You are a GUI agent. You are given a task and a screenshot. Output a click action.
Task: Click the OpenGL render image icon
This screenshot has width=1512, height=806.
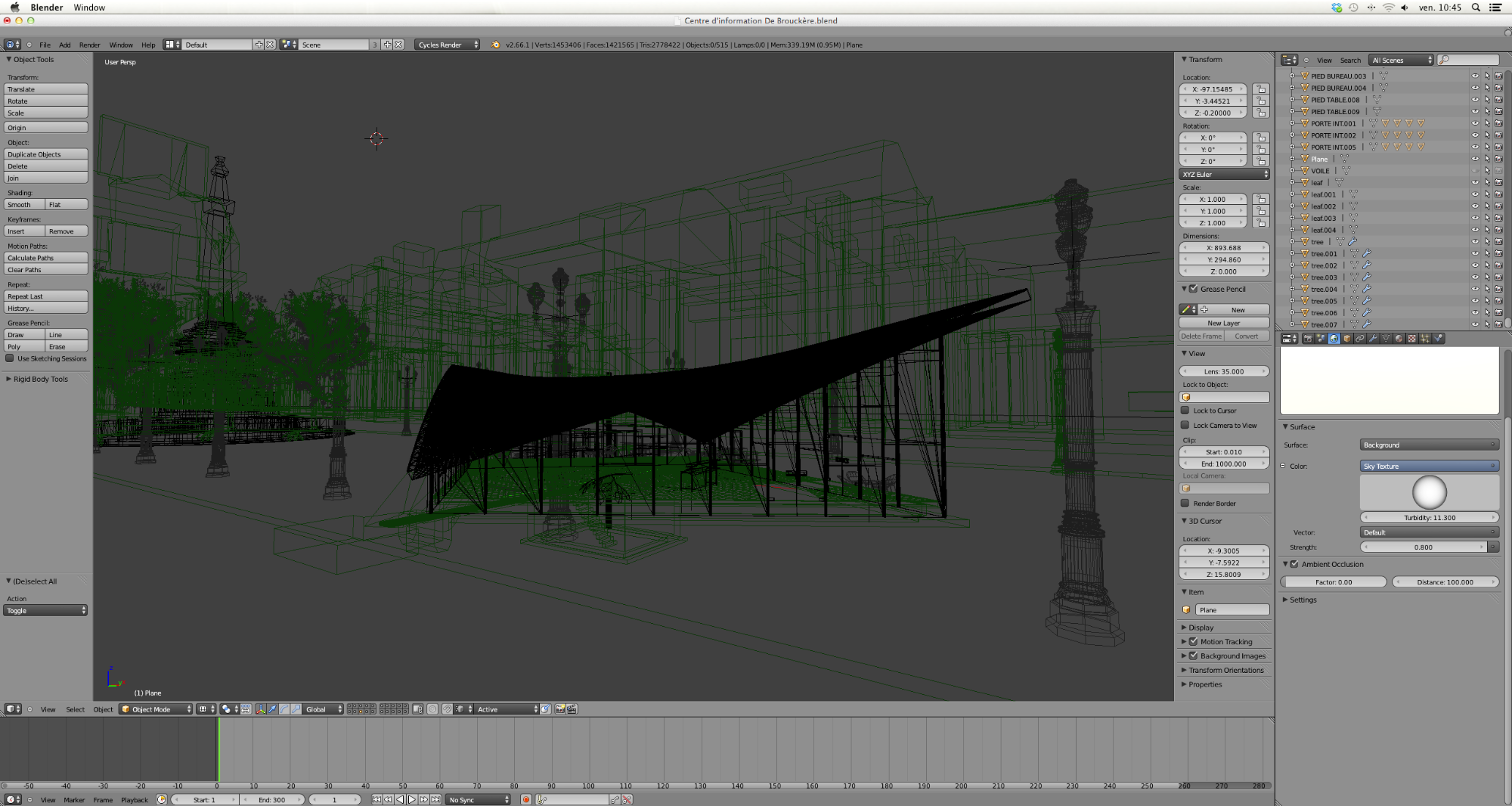560,709
